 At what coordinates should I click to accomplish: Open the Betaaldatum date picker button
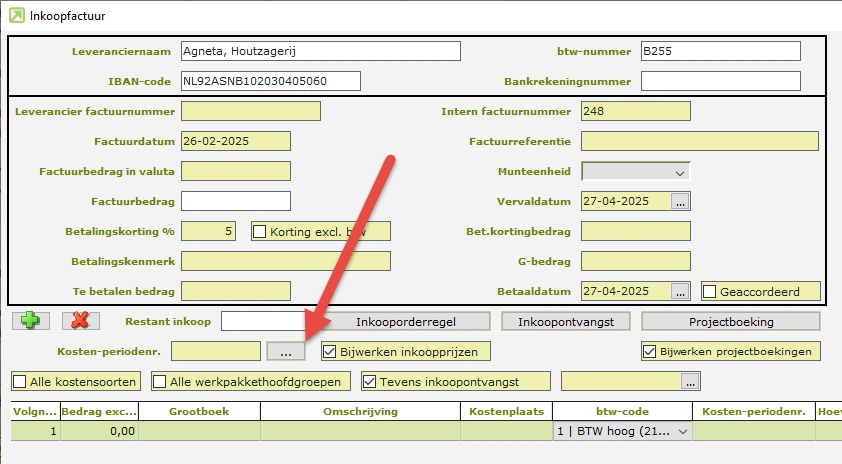coord(681,291)
